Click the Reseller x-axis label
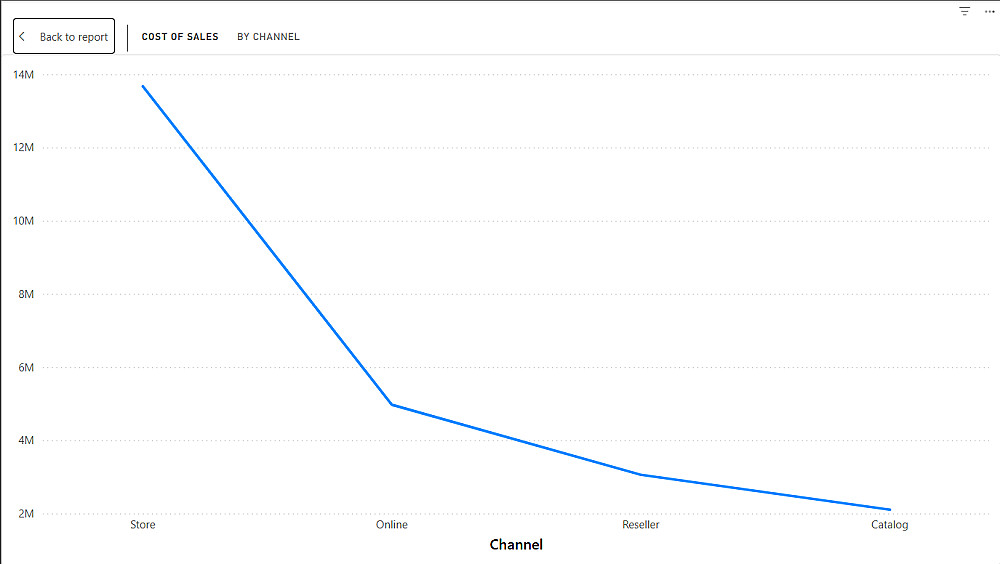The width and height of the screenshot is (1000, 564). click(x=640, y=525)
